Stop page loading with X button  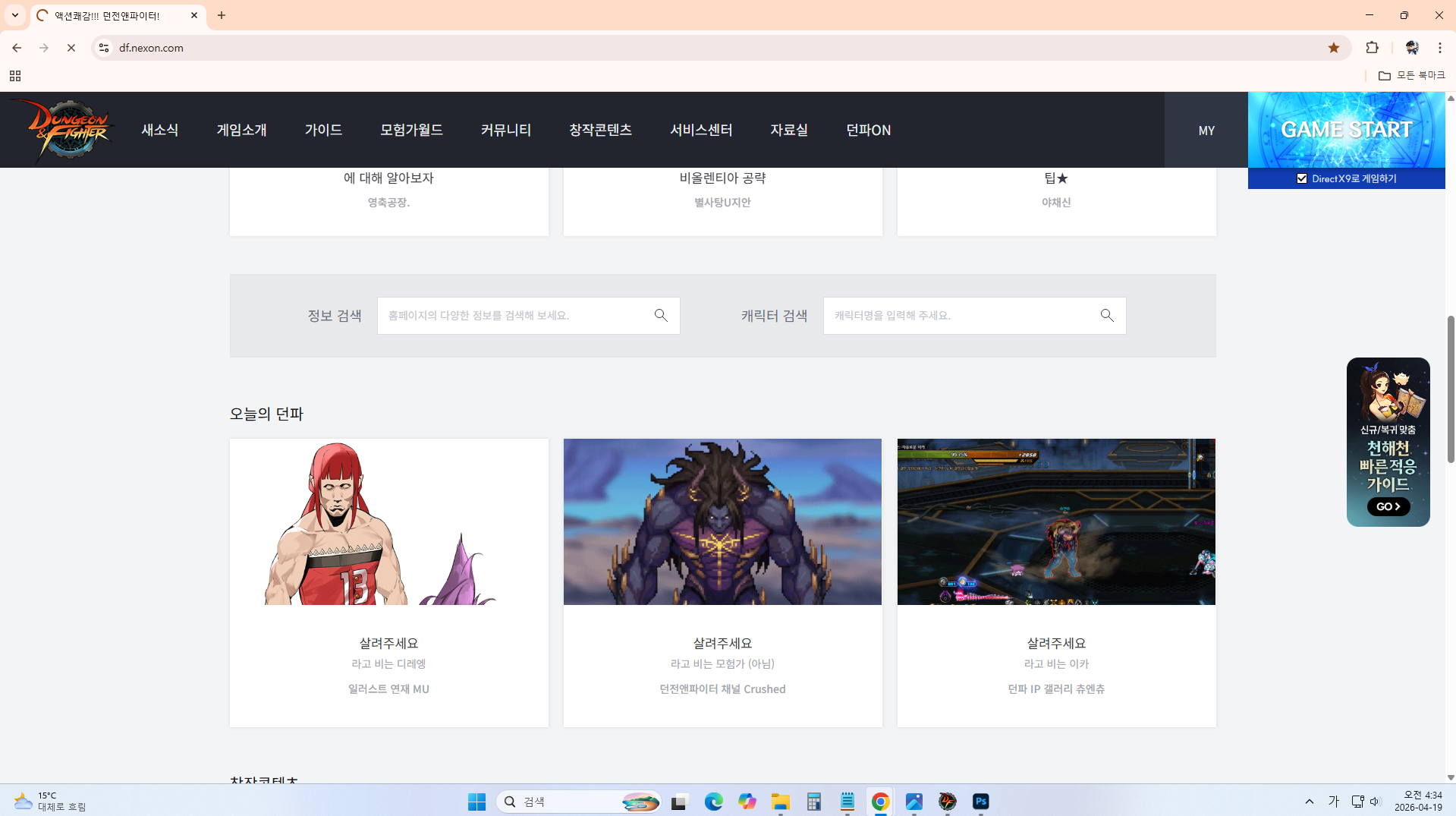(71, 48)
